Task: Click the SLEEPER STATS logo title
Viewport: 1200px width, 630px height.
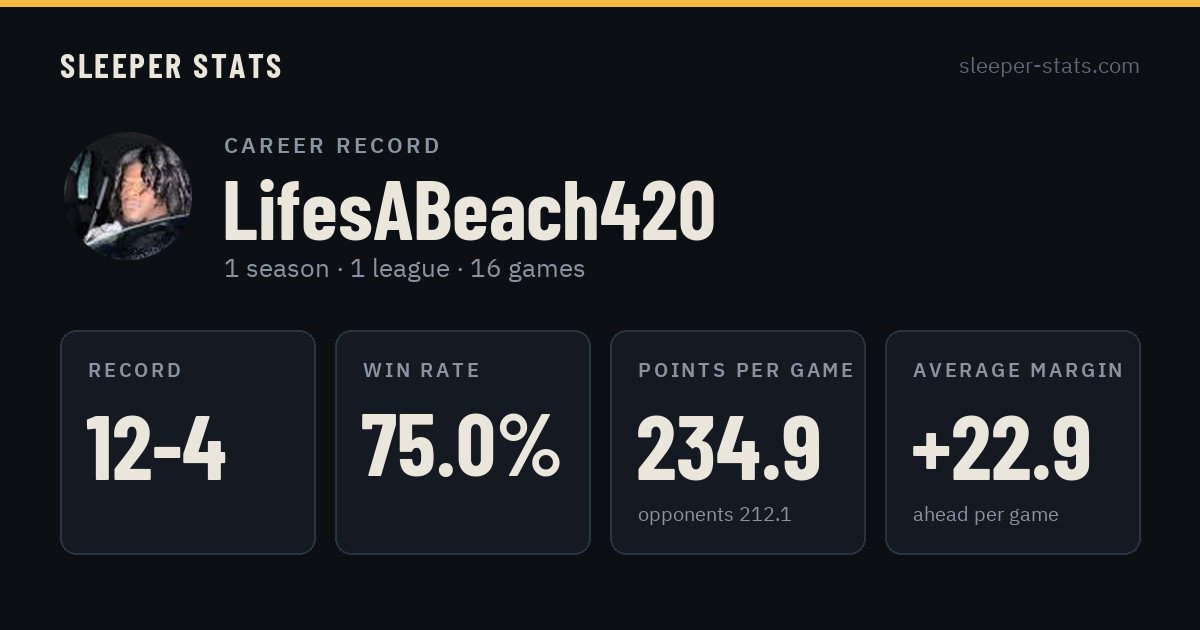Action: pos(171,66)
